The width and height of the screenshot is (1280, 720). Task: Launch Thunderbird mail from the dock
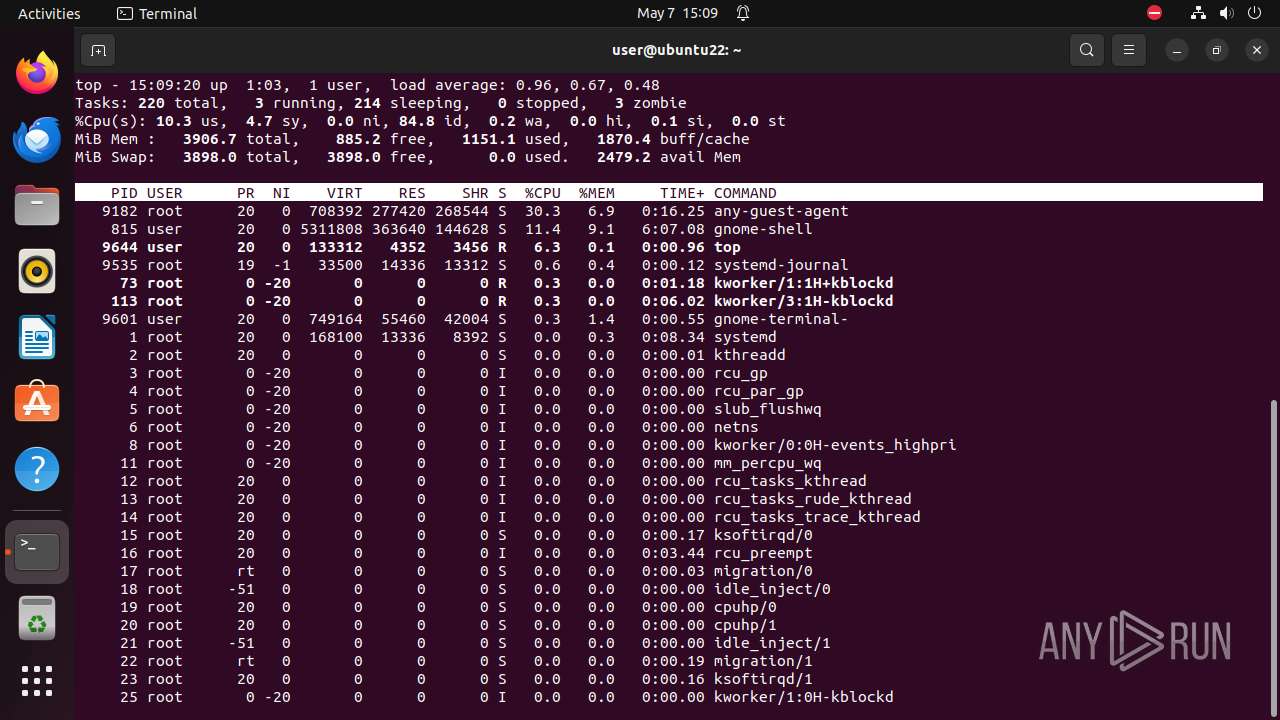click(37, 140)
